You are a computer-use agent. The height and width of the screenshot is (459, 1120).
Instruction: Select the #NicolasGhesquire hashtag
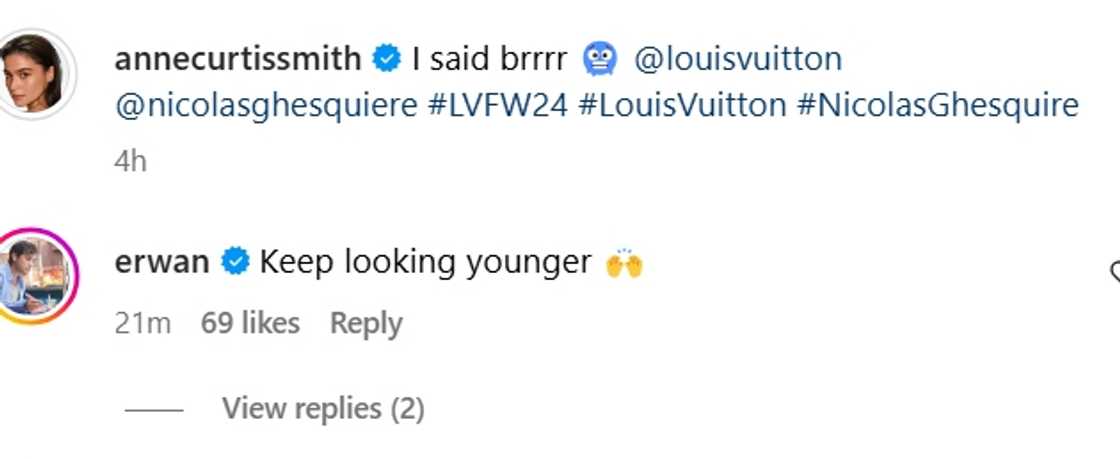click(x=938, y=104)
